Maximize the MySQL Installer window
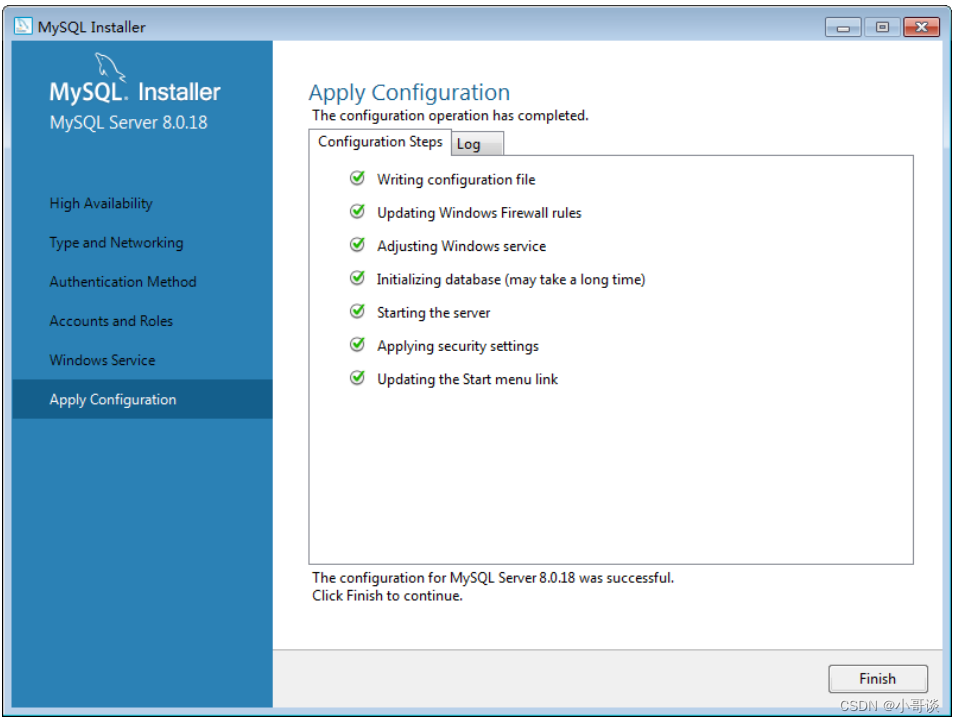This screenshot has width=955, height=723. 882,27
